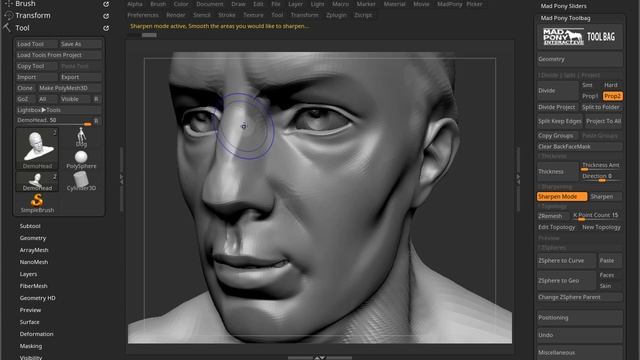Expand the FiberMesh section
The image size is (640, 360).
33,286
